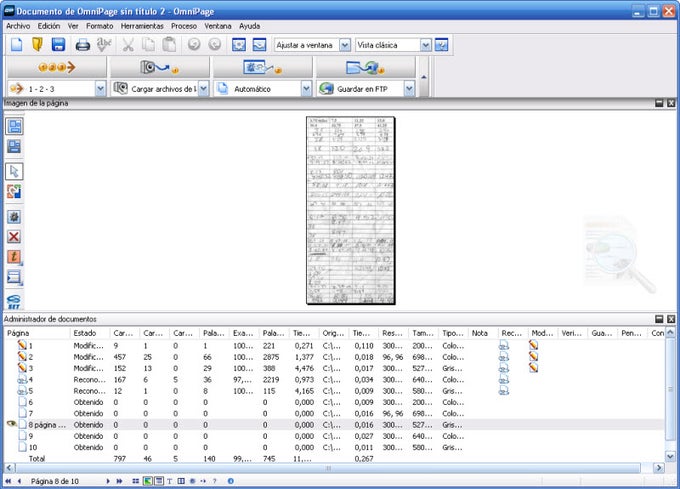Sort by the Página column header
This screenshot has width=680, height=489.
coord(37,333)
